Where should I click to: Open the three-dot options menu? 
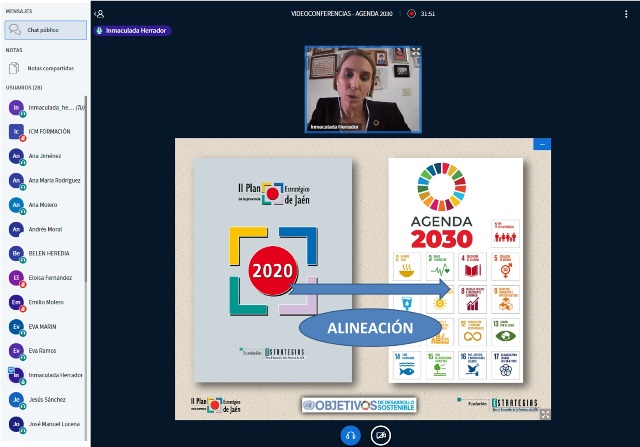pos(626,14)
